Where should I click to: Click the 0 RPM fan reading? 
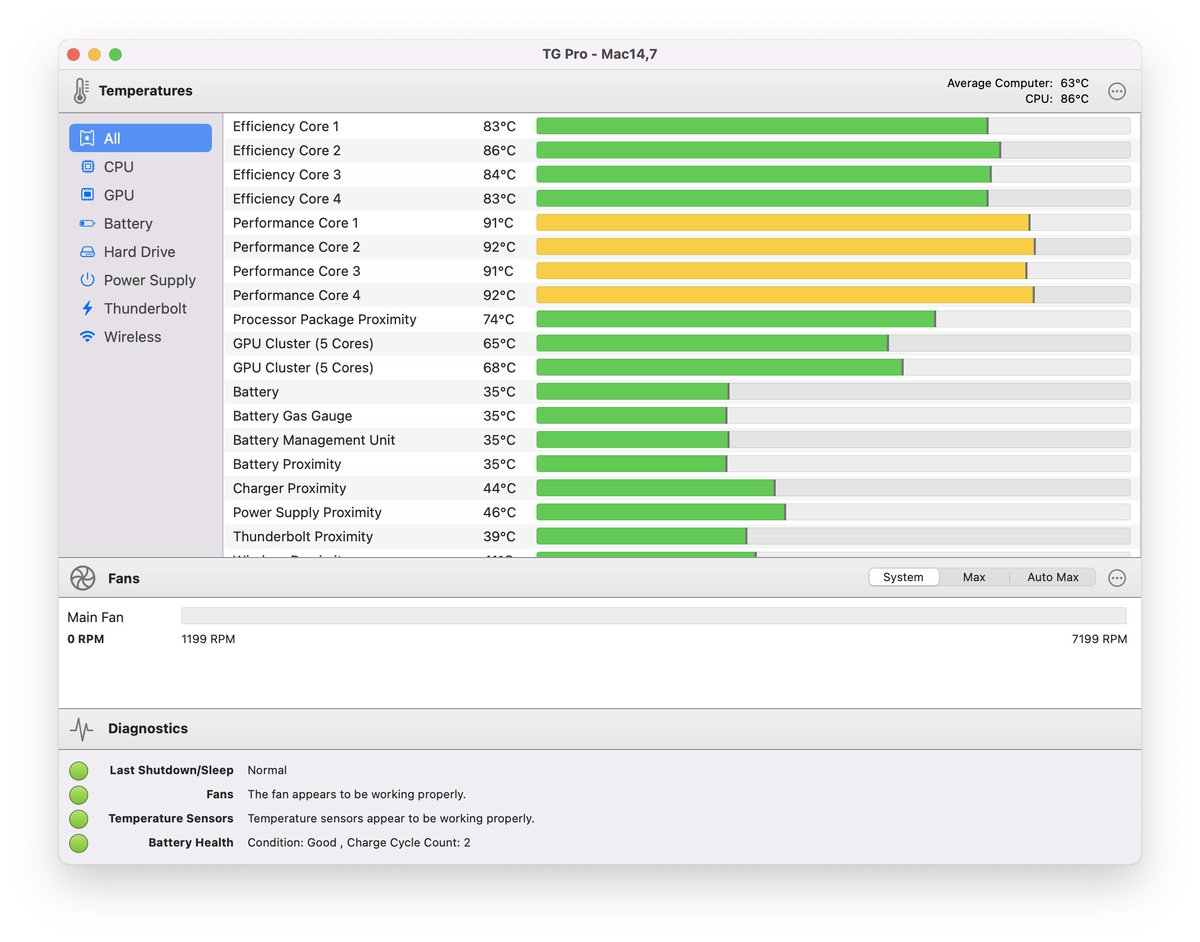tap(86, 639)
